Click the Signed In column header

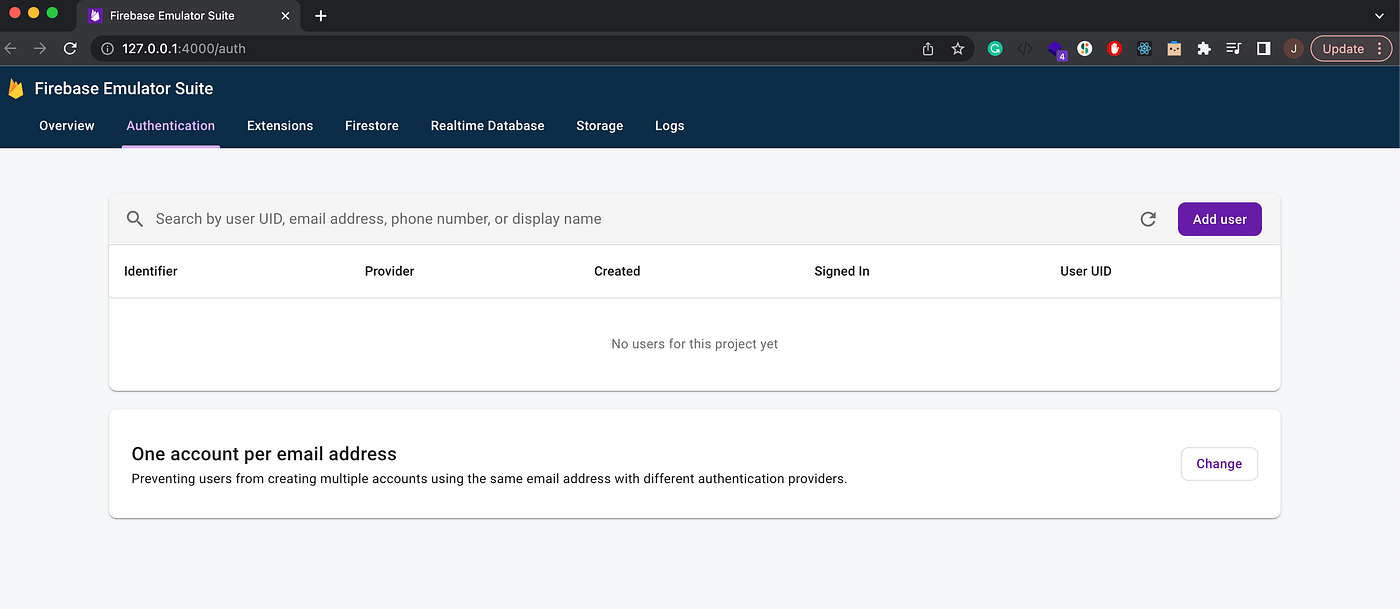[x=842, y=271]
